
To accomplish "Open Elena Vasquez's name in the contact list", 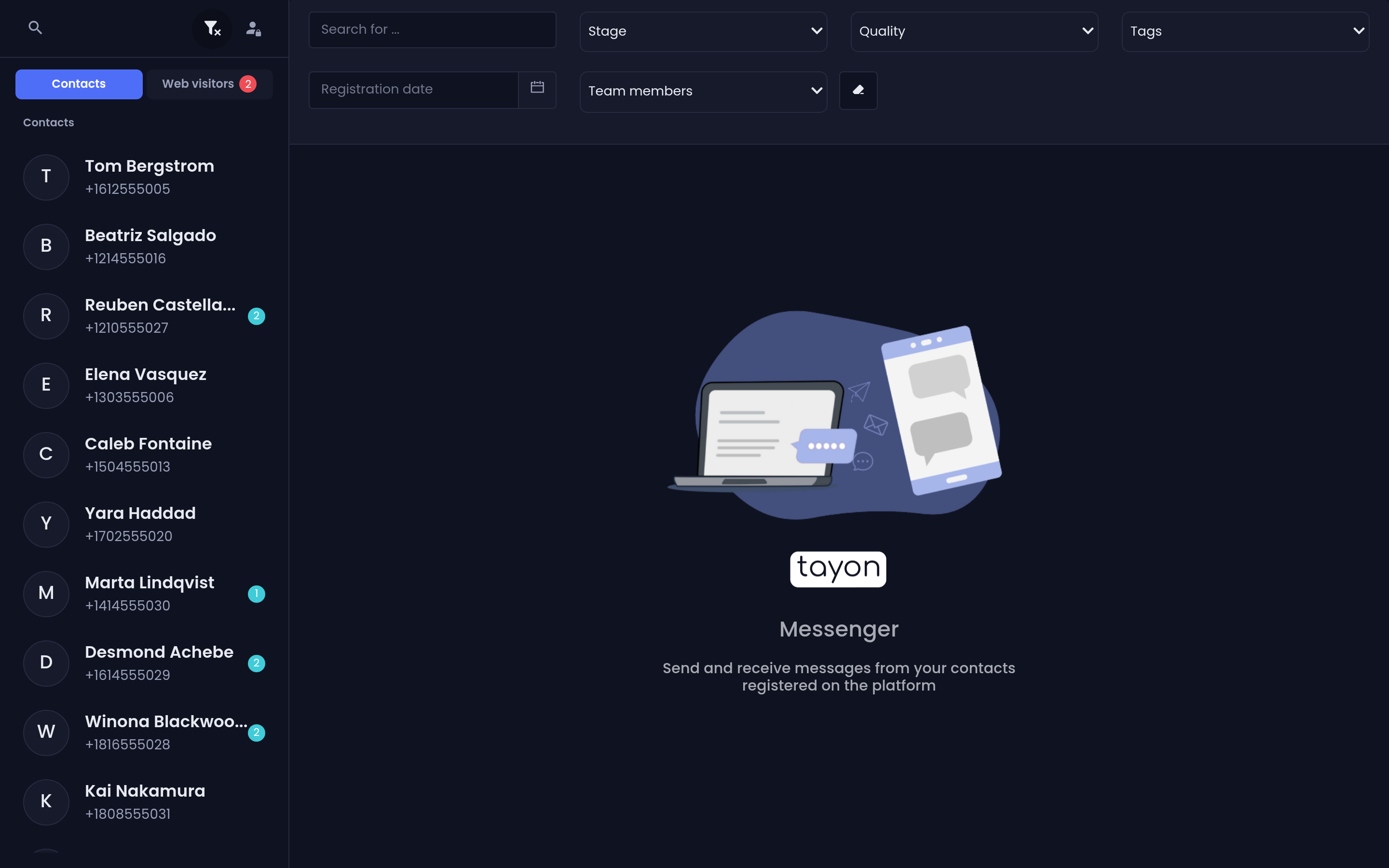I will point(146,374).
